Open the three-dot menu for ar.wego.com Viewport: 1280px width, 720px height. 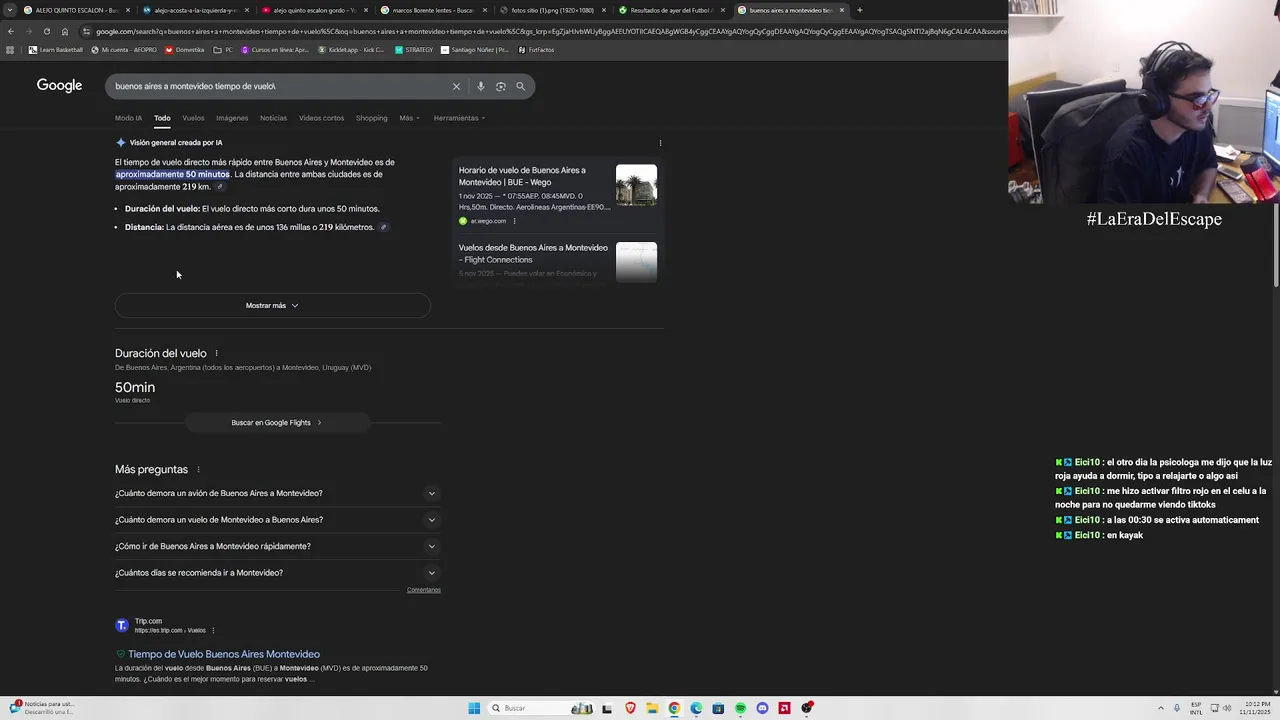click(514, 221)
